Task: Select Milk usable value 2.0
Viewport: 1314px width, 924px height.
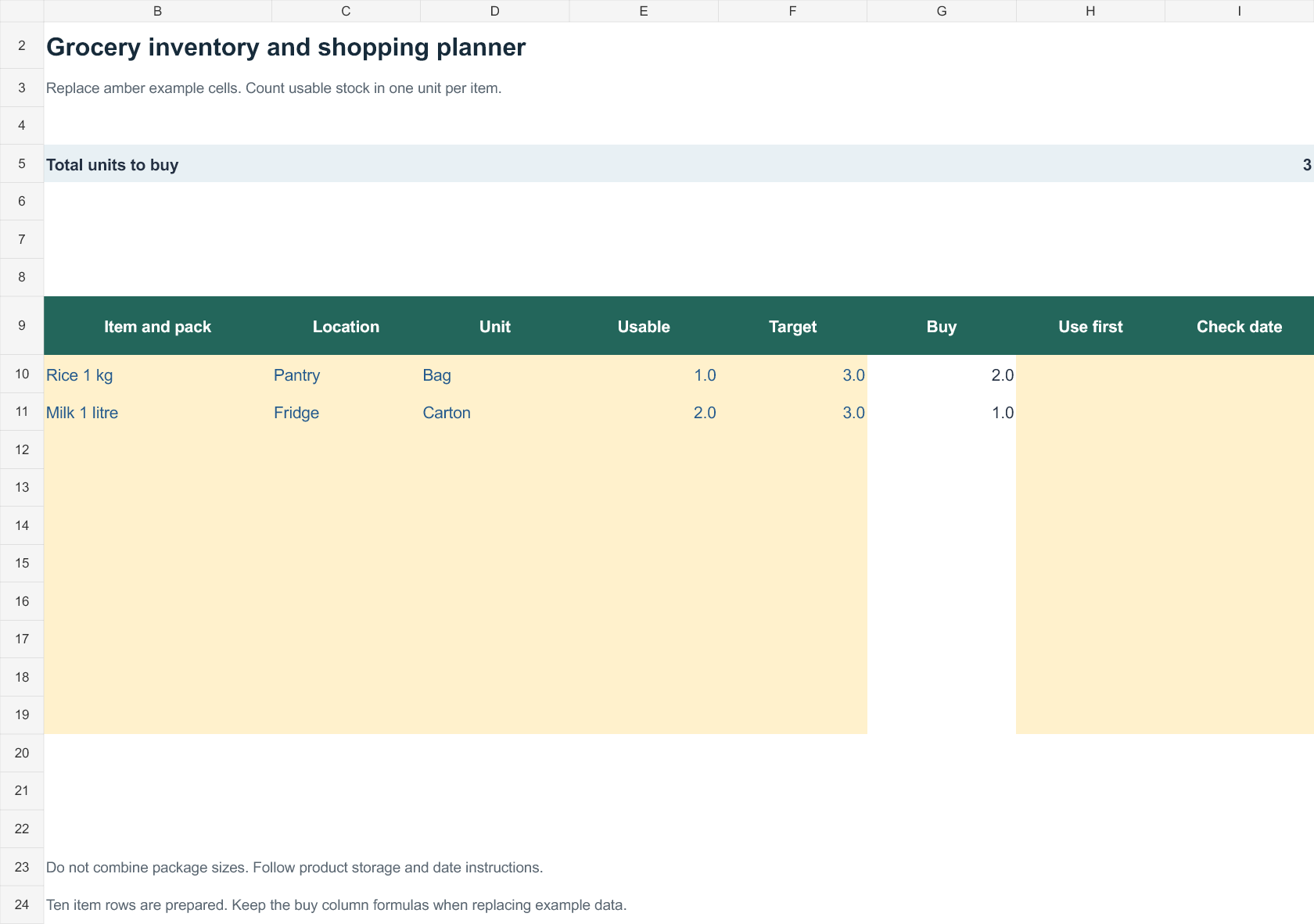Action: coord(644,412)
